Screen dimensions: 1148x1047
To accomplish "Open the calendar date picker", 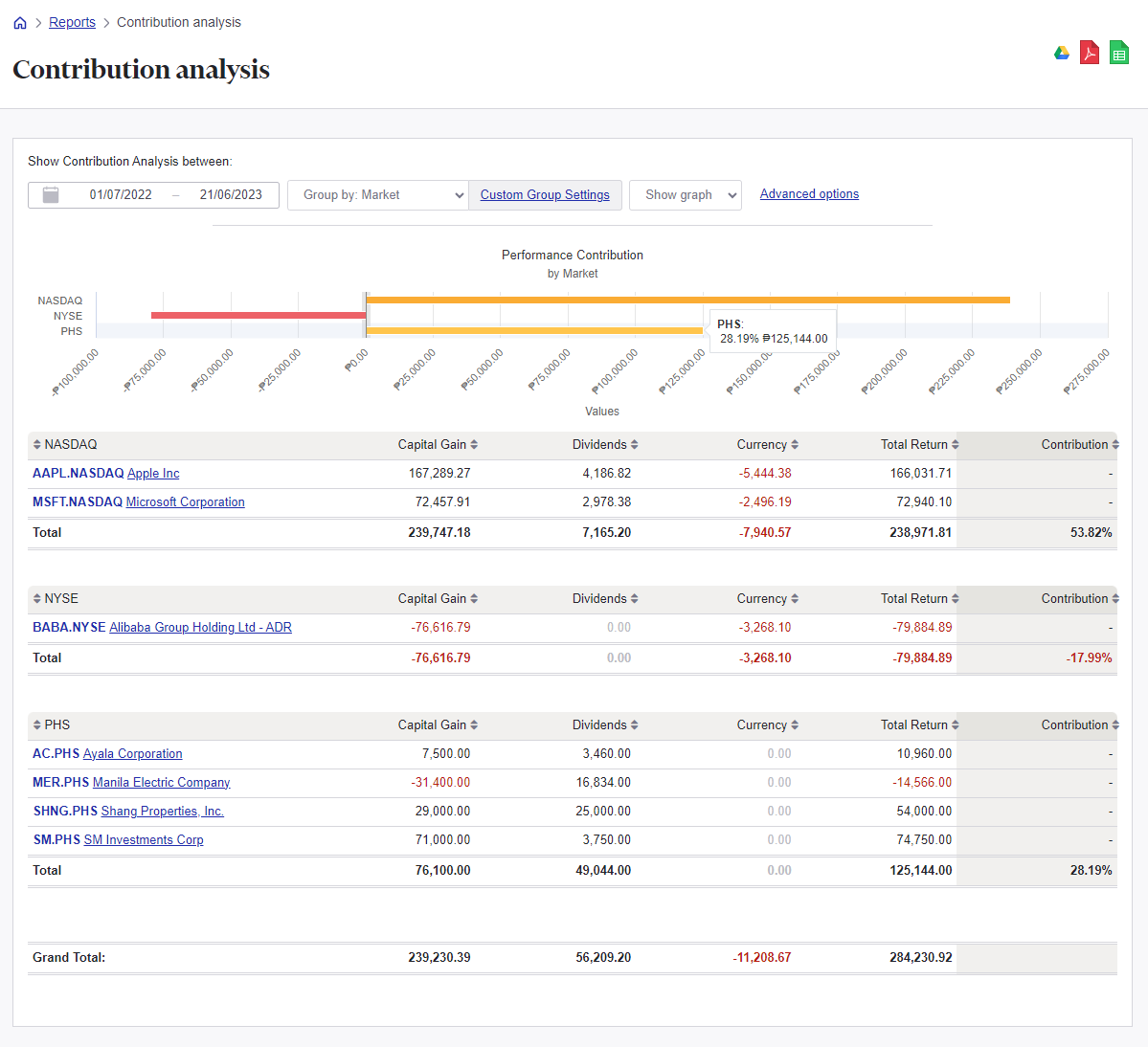I will click(50, 194).
